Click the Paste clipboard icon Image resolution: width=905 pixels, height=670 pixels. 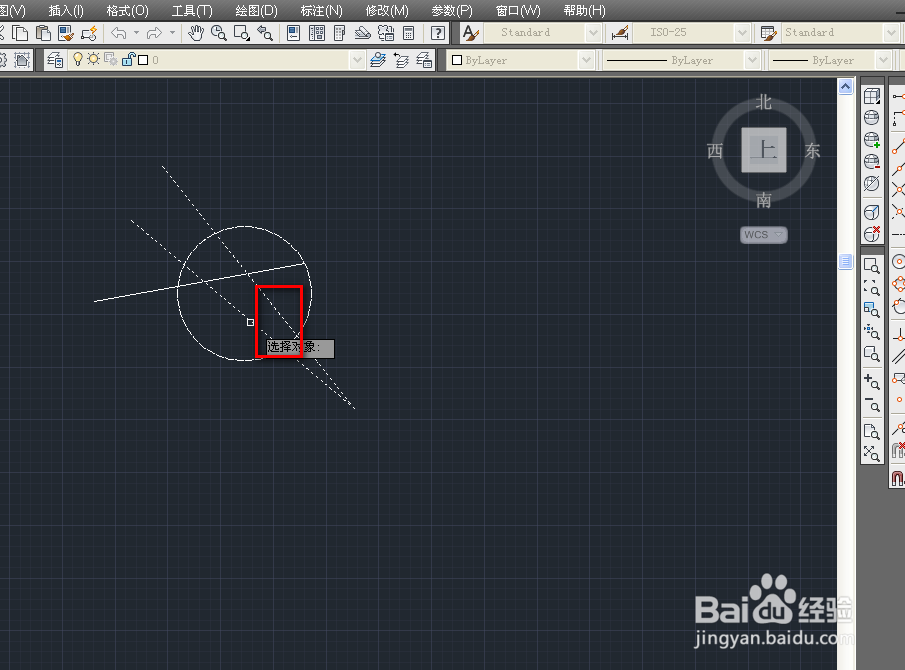pyautogui.click(x=43, y=33)
